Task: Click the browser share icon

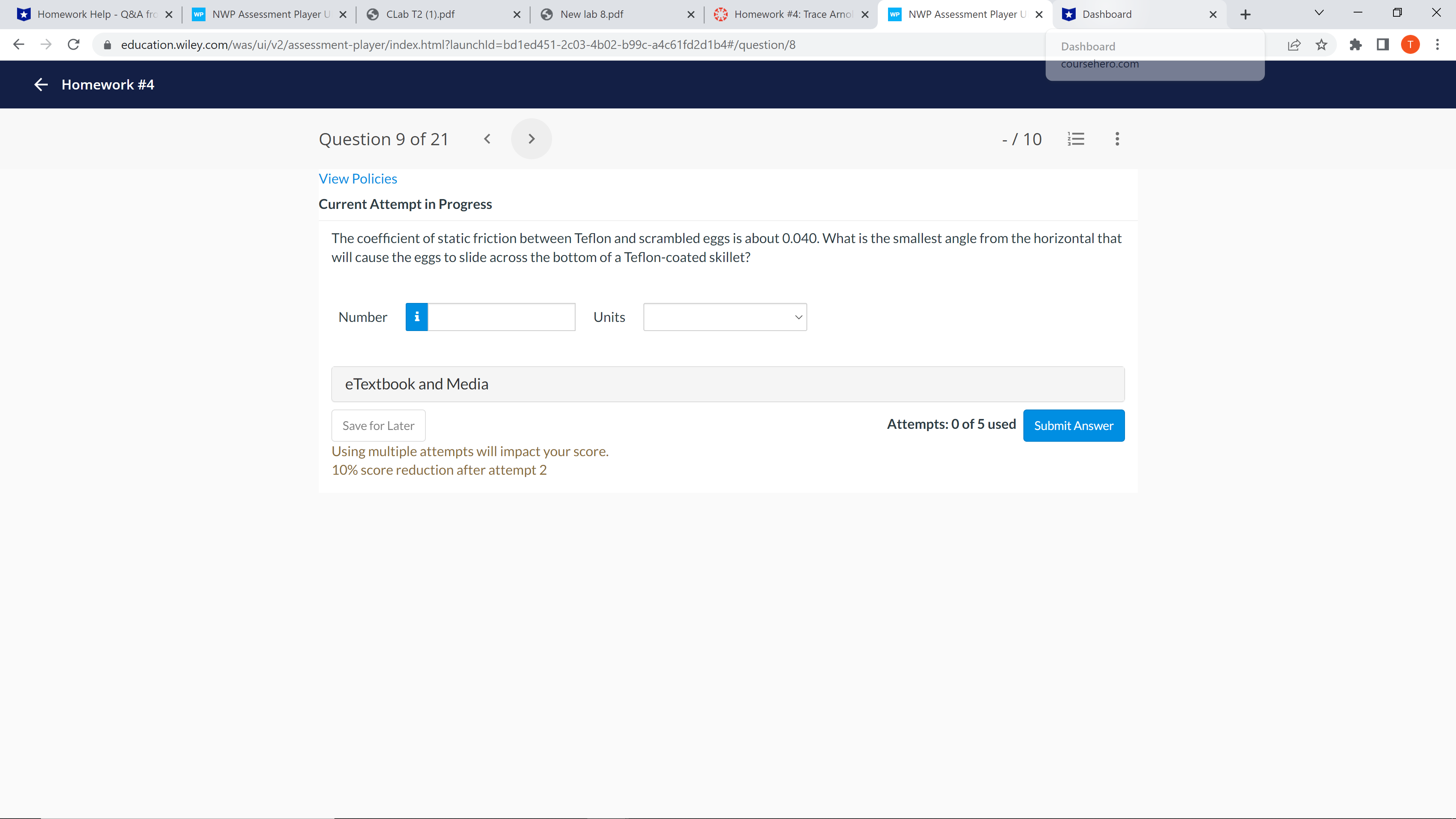Action: [x=1294, y=45]
